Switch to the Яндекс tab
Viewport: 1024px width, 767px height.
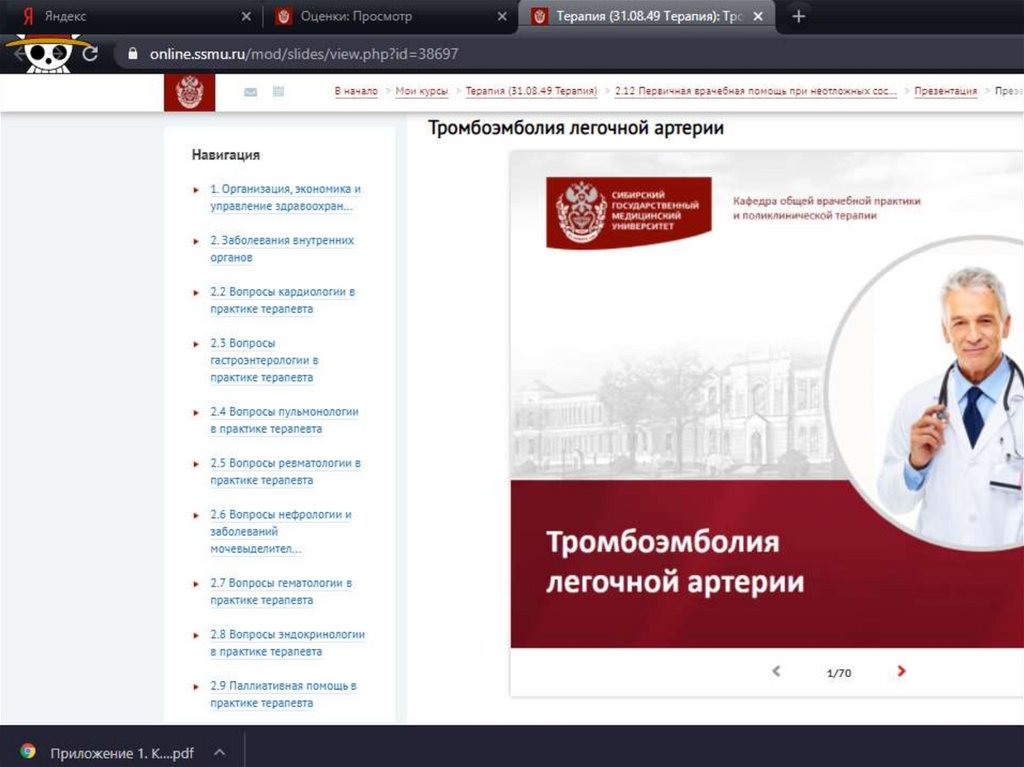pyautogui.click(x=131, y=16)
